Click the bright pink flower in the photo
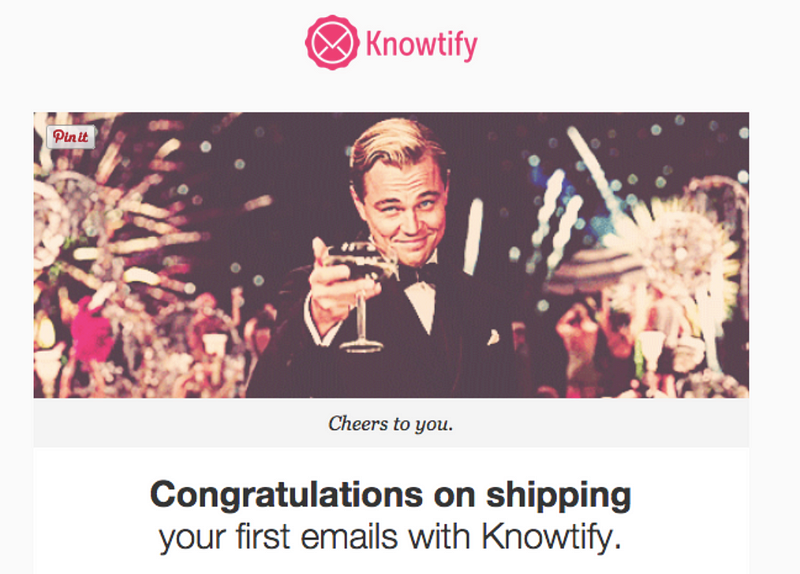This screenshot has height=574, width=800. [91, 328]
